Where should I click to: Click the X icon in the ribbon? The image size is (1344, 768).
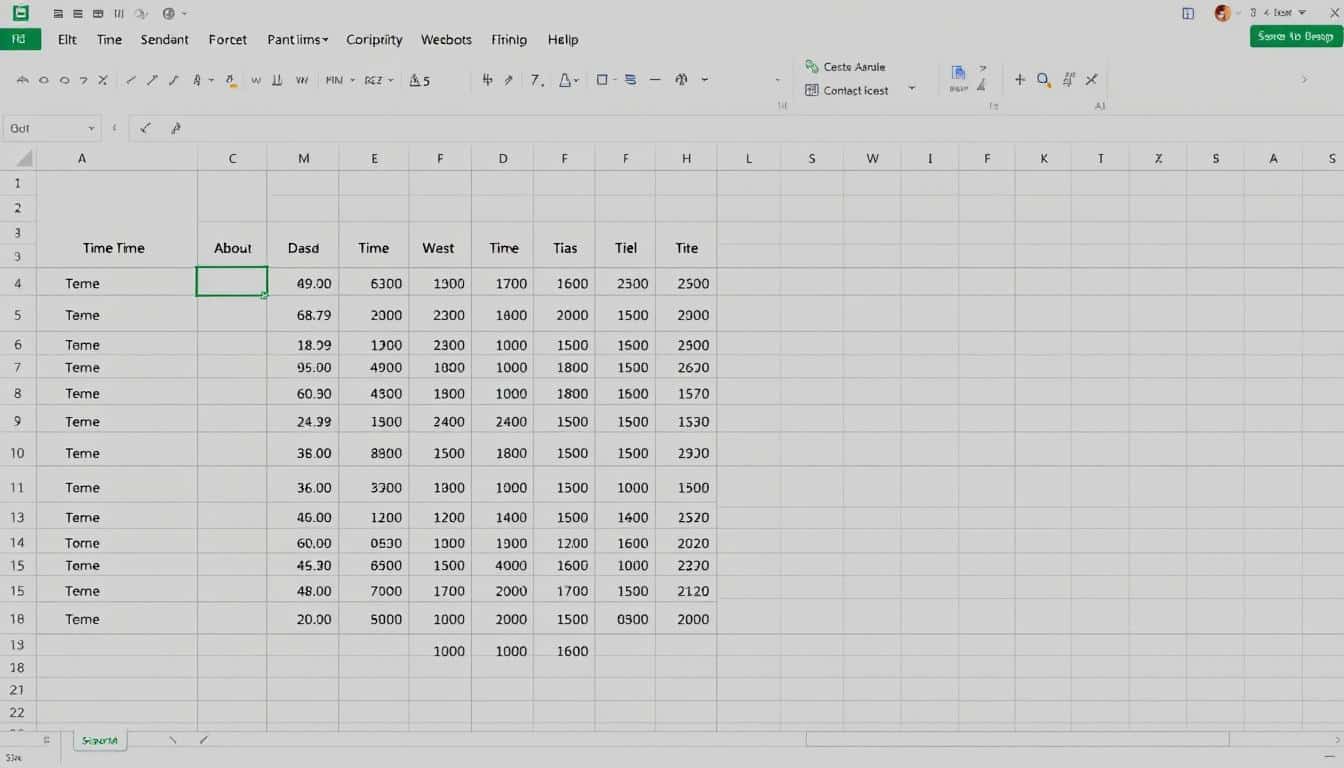click(1091, 79)
